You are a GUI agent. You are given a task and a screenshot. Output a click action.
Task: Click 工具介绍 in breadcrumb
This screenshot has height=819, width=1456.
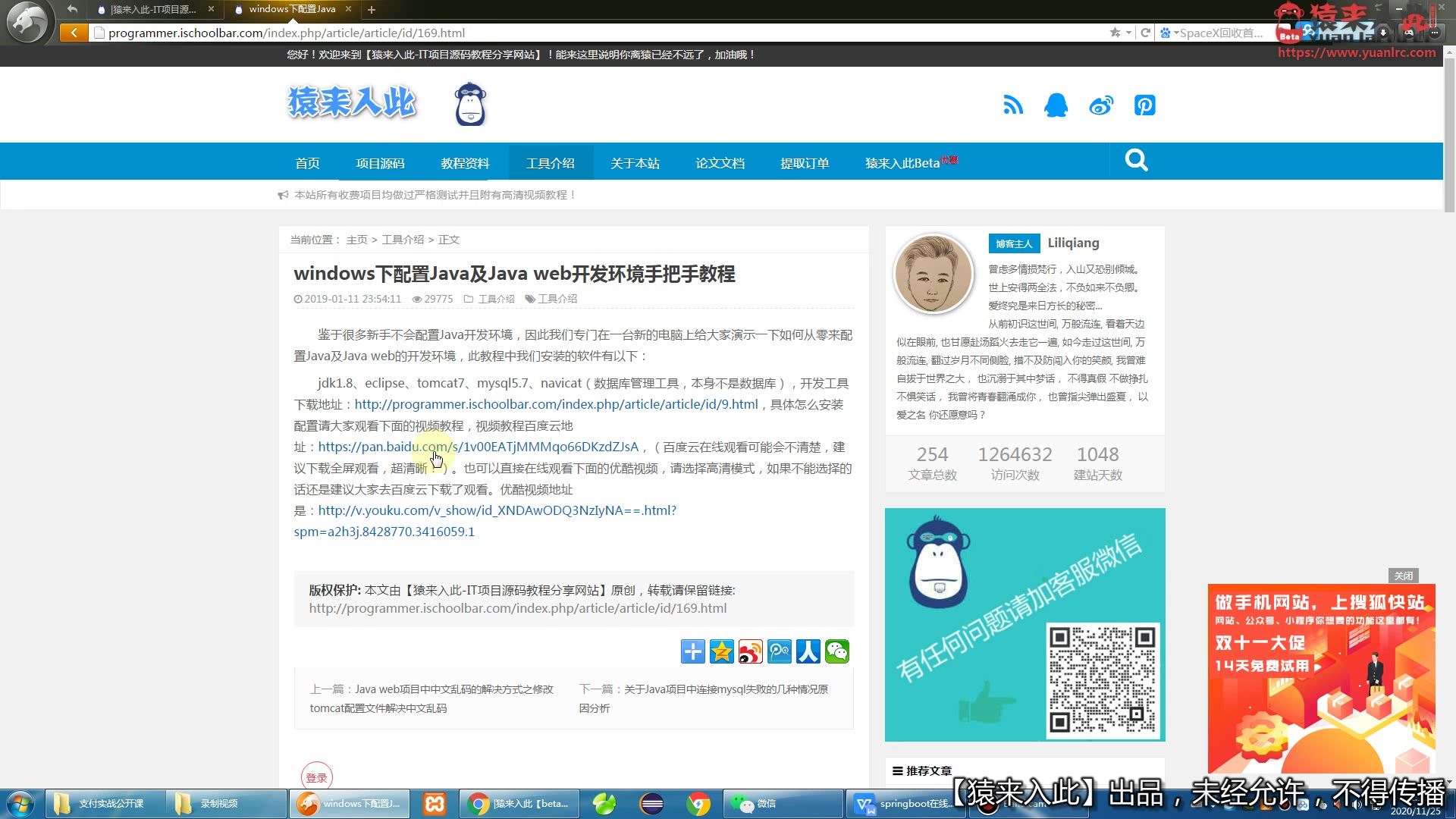coord(403,240)
